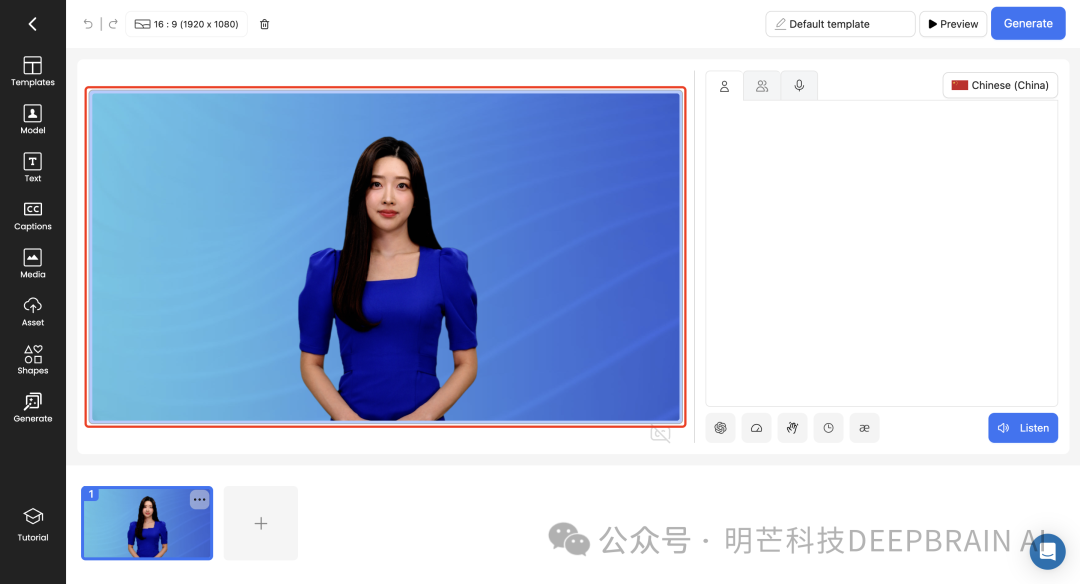
Task: Open the Tutorial section
Action: click(32, 525)
